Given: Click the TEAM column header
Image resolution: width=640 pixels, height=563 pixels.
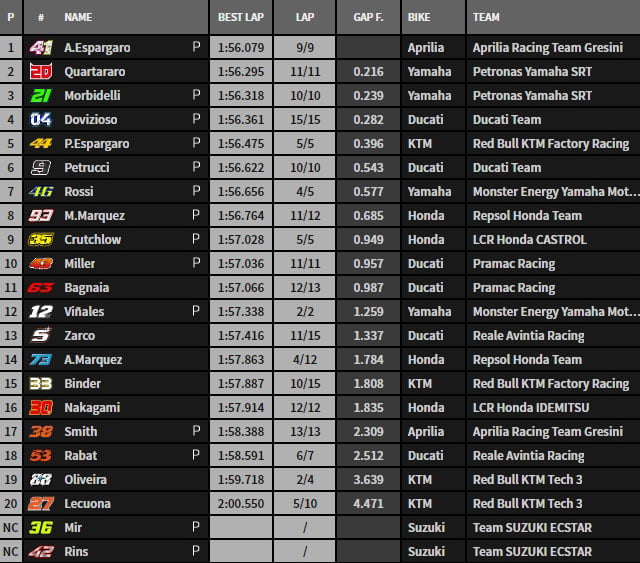Looking at the screenshot, I should pos(487,17).
